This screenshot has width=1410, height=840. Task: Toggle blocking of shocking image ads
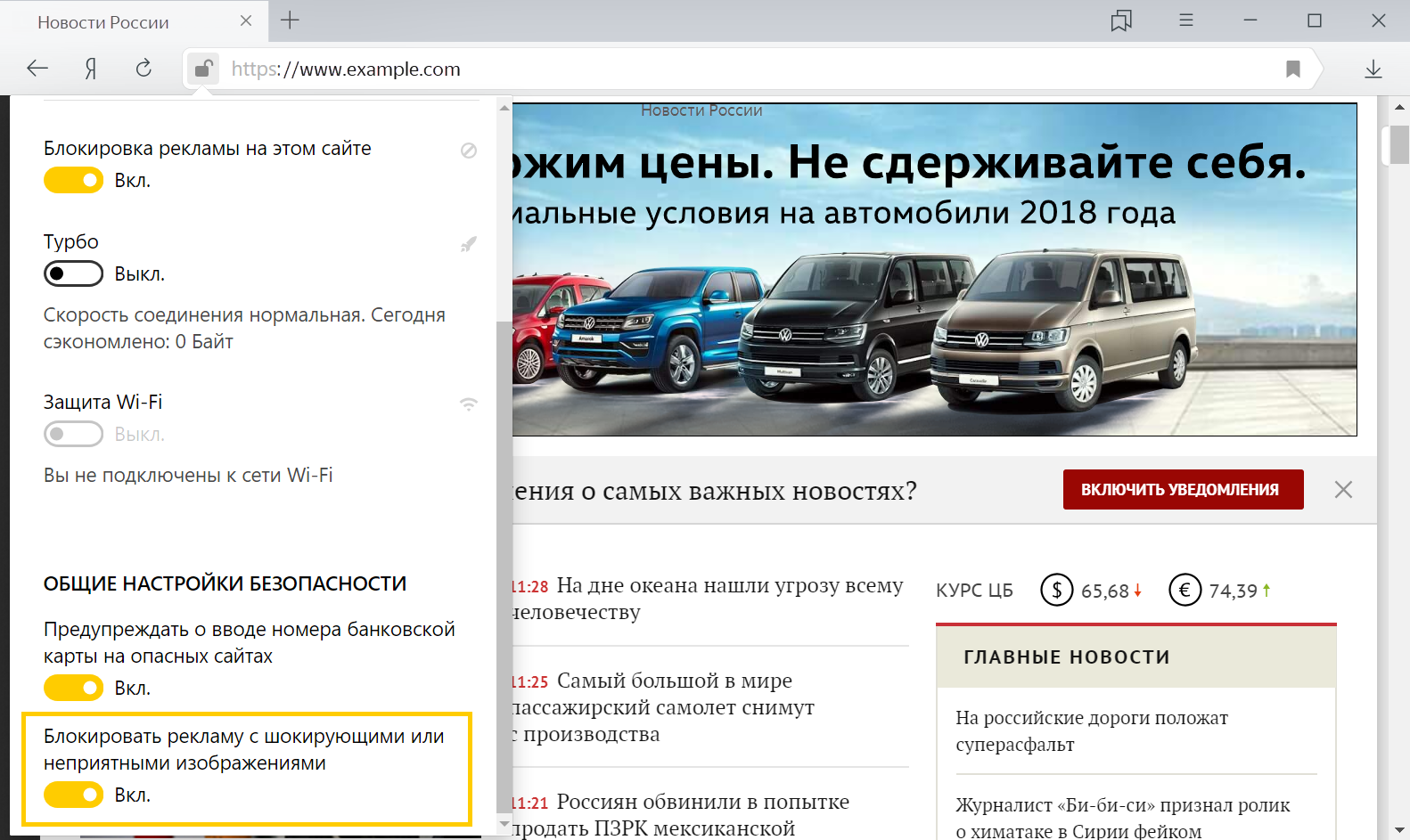pyautogui.click(x=74, y=795)
